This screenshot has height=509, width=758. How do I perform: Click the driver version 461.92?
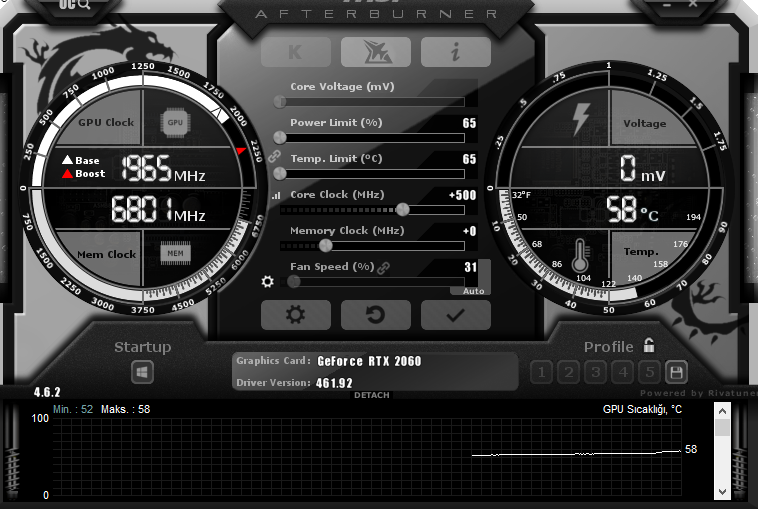pyautogui.click(x=334, y=383)
